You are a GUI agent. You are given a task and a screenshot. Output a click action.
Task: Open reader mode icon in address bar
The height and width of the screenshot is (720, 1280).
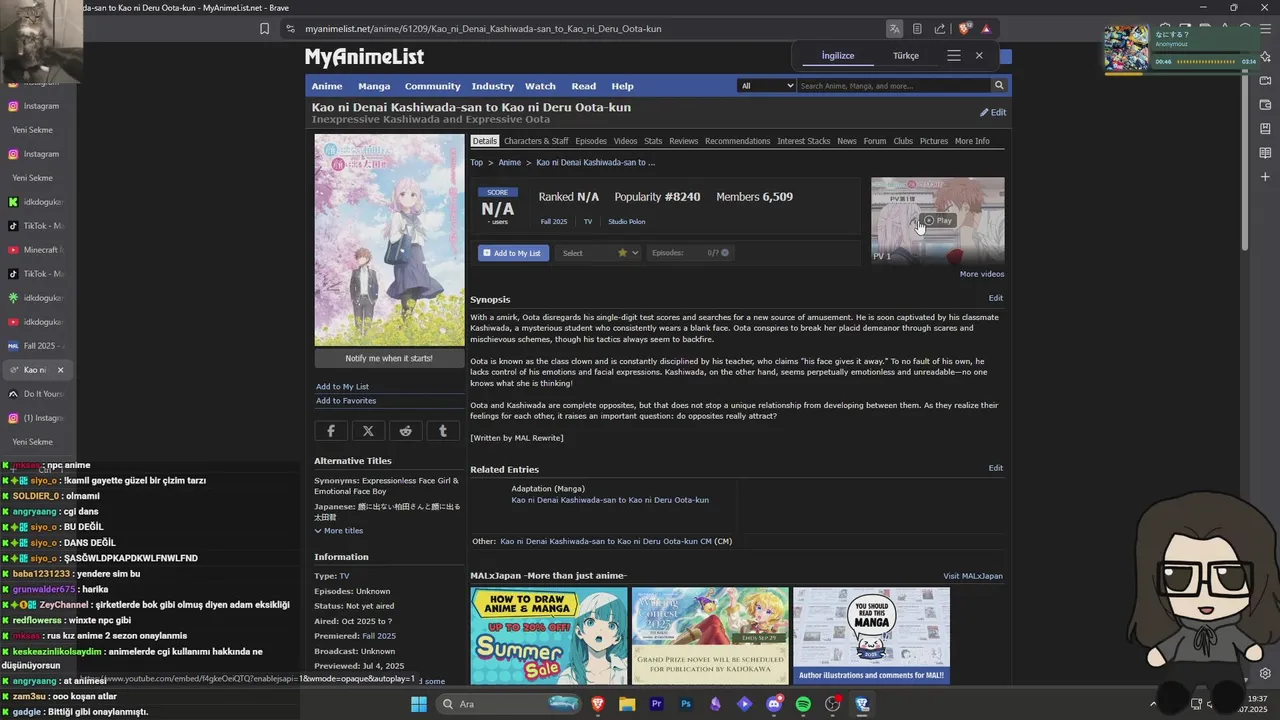pyautogui.click(x=917, y=29)
